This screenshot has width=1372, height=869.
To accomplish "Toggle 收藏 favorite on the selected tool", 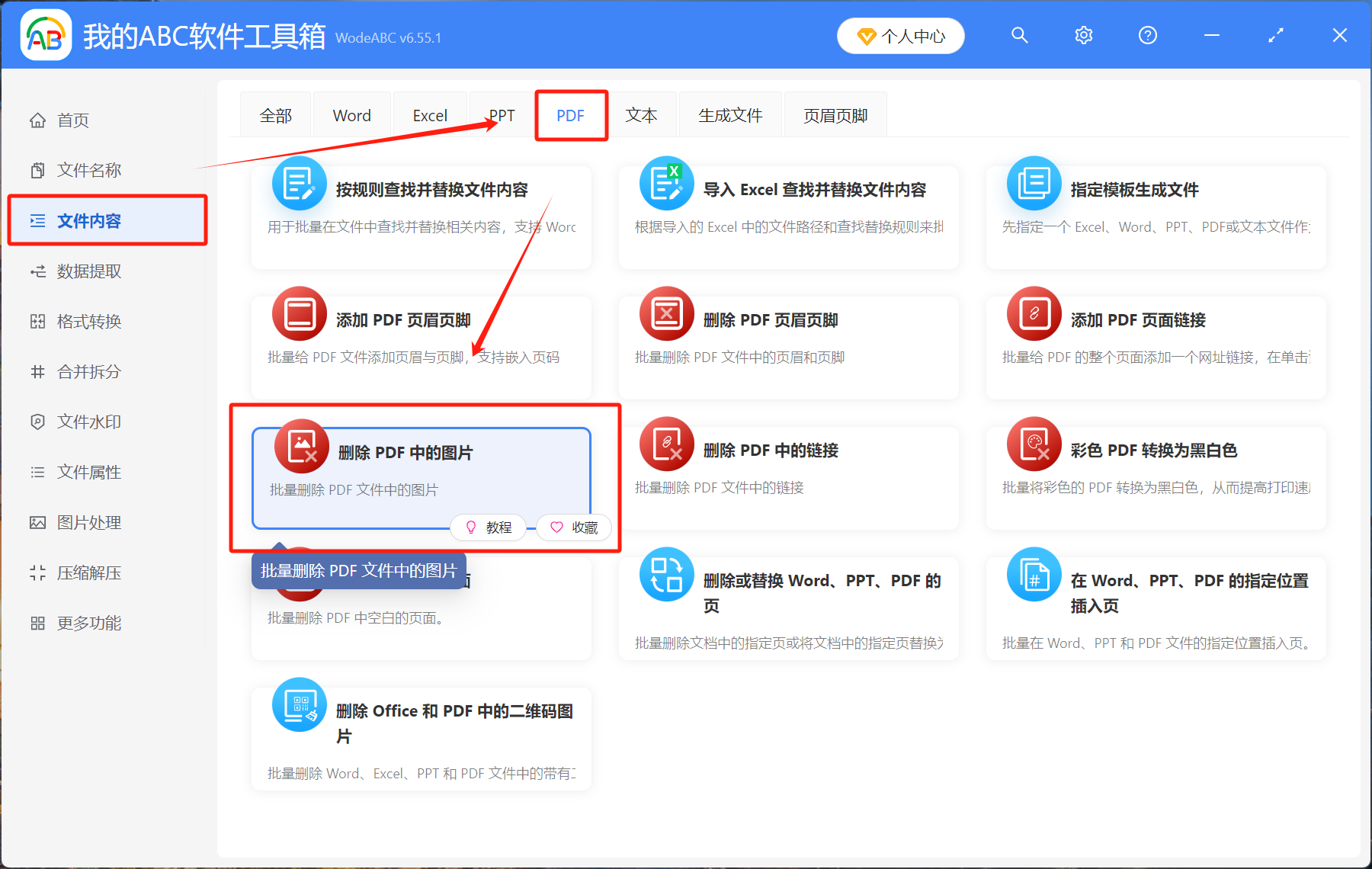I will pyautogui.click(x=574, y=527).
